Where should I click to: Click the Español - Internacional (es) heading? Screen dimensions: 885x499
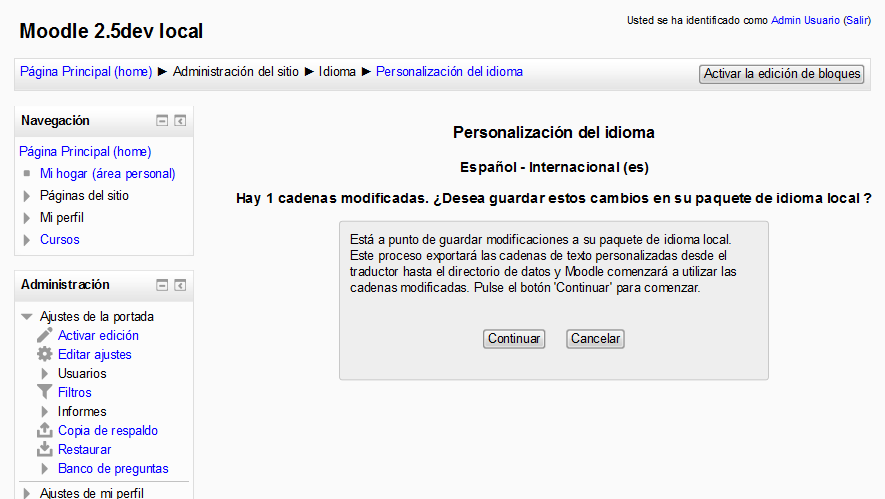tap(554, 167)
